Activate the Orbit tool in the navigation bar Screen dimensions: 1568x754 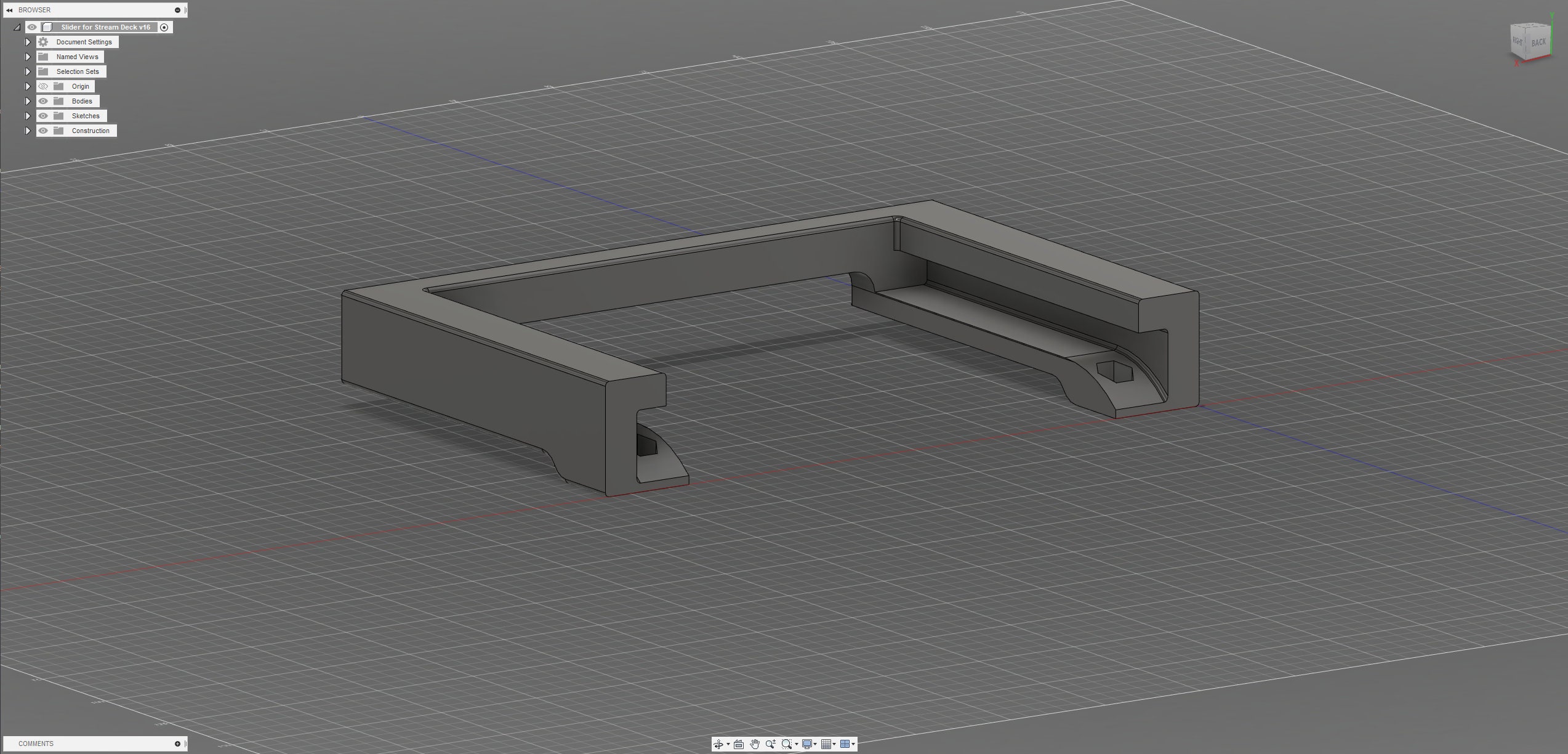tap(719, 744)
